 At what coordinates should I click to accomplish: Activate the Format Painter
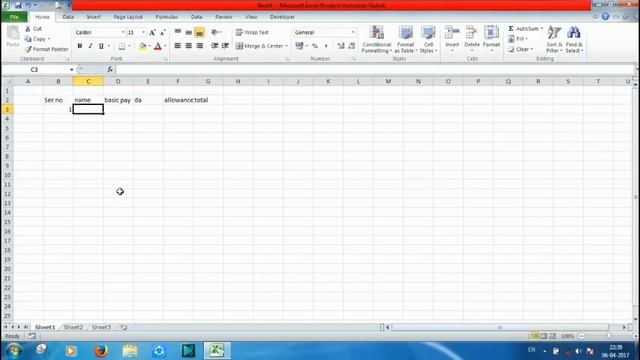[x=46, y=49]
